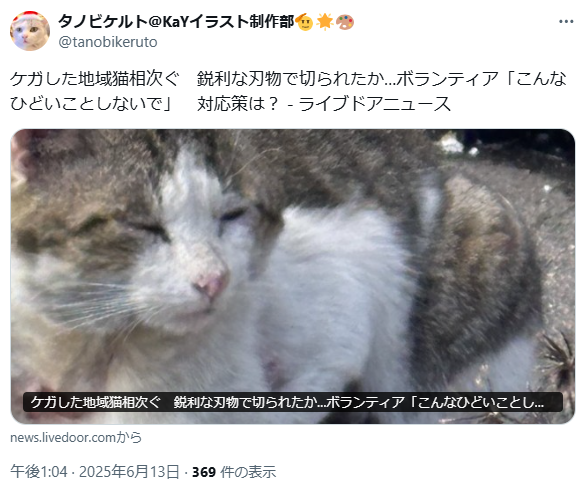This screenshot has width=584, height=490.
Task: Click the 2025年6月13日 post date
Action: [x=129, y=472]
